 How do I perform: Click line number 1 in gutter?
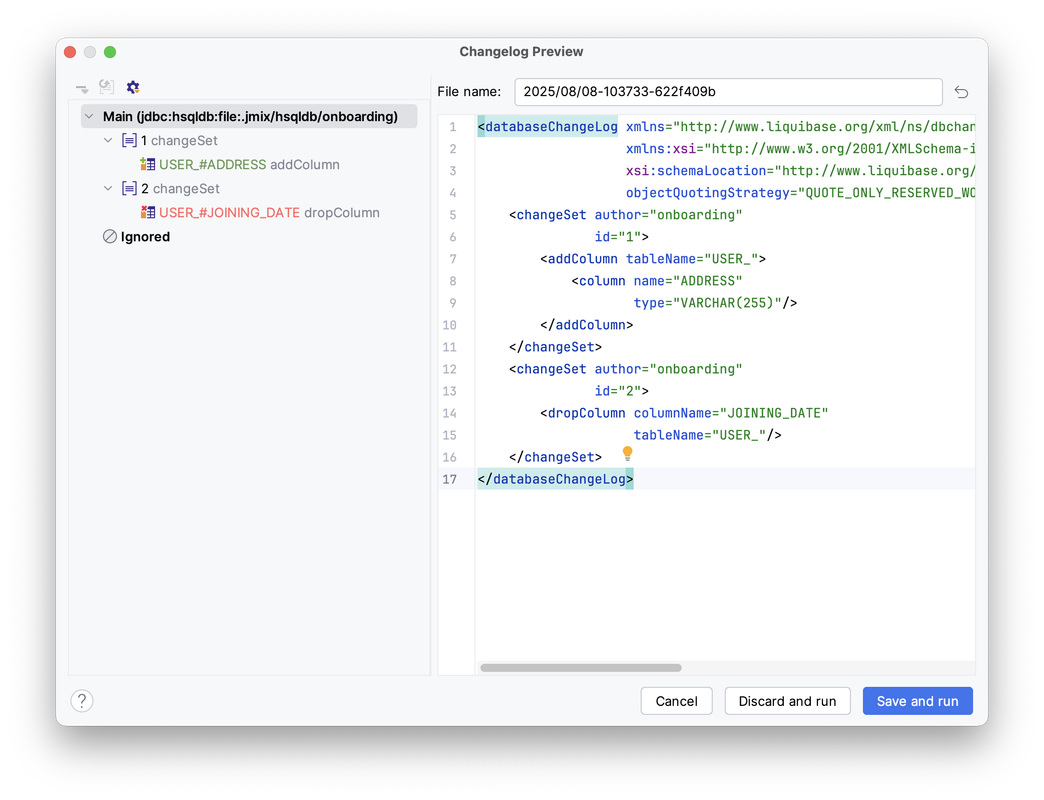453,126
